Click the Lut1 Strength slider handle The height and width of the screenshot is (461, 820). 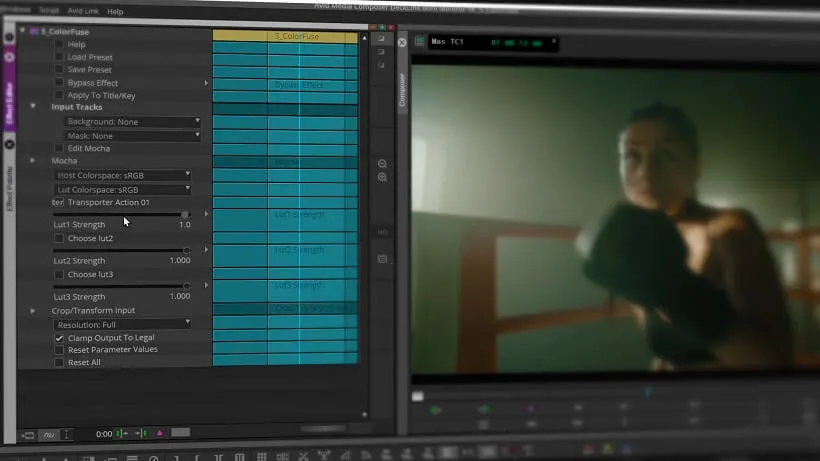(185, 215)
